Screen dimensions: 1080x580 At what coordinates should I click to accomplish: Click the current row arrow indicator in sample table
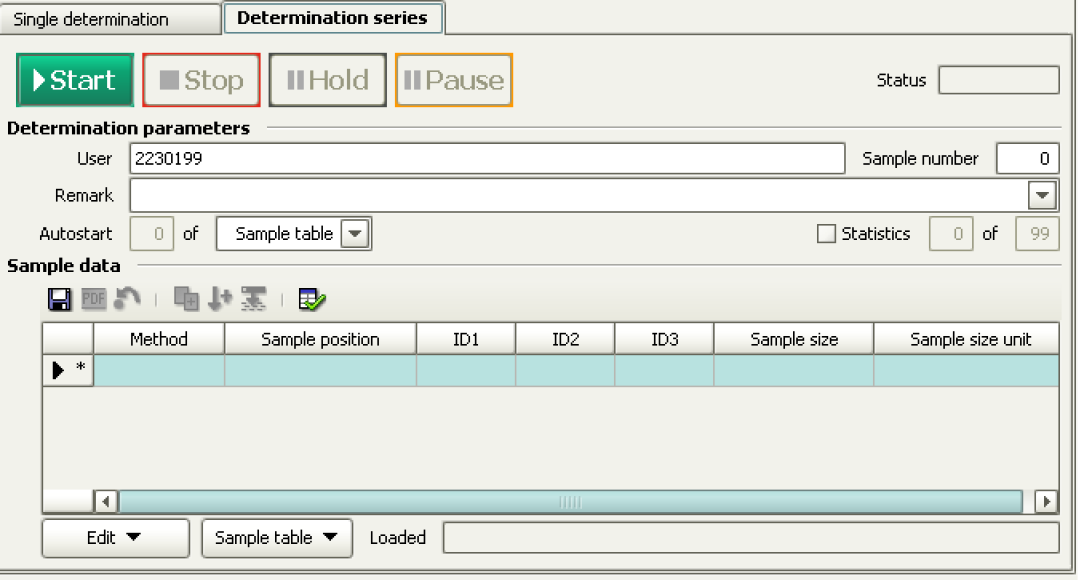(59, 371)
